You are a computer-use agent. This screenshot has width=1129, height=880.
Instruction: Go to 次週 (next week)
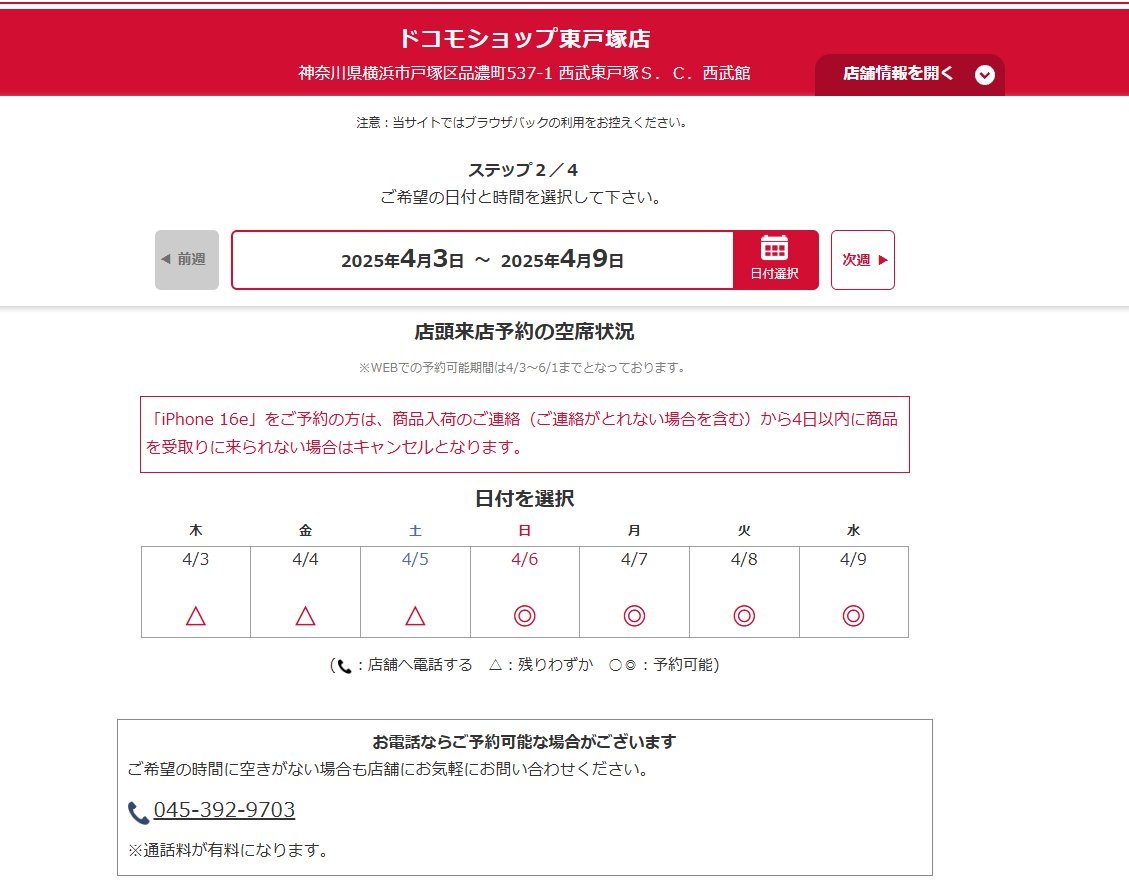point(863,260)
